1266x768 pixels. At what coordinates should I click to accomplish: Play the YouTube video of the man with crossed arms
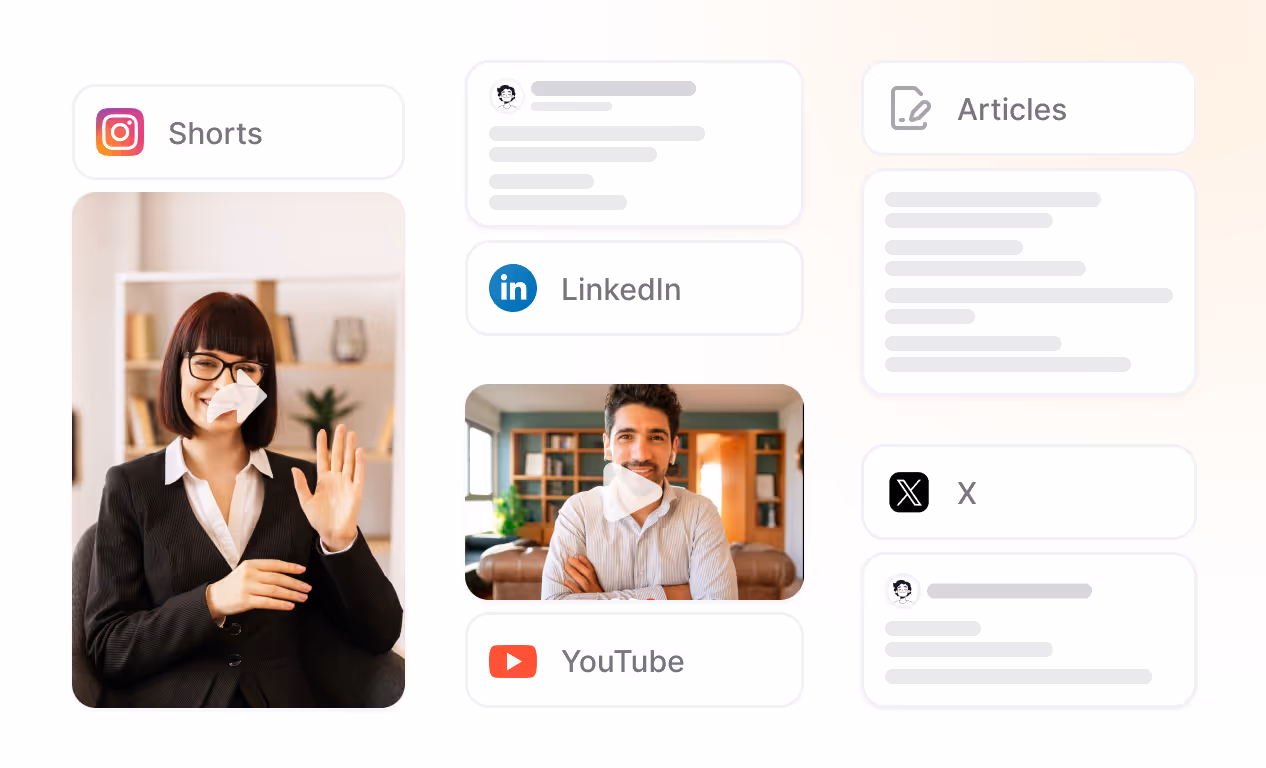pyautogui.click(x=634, y=492)
